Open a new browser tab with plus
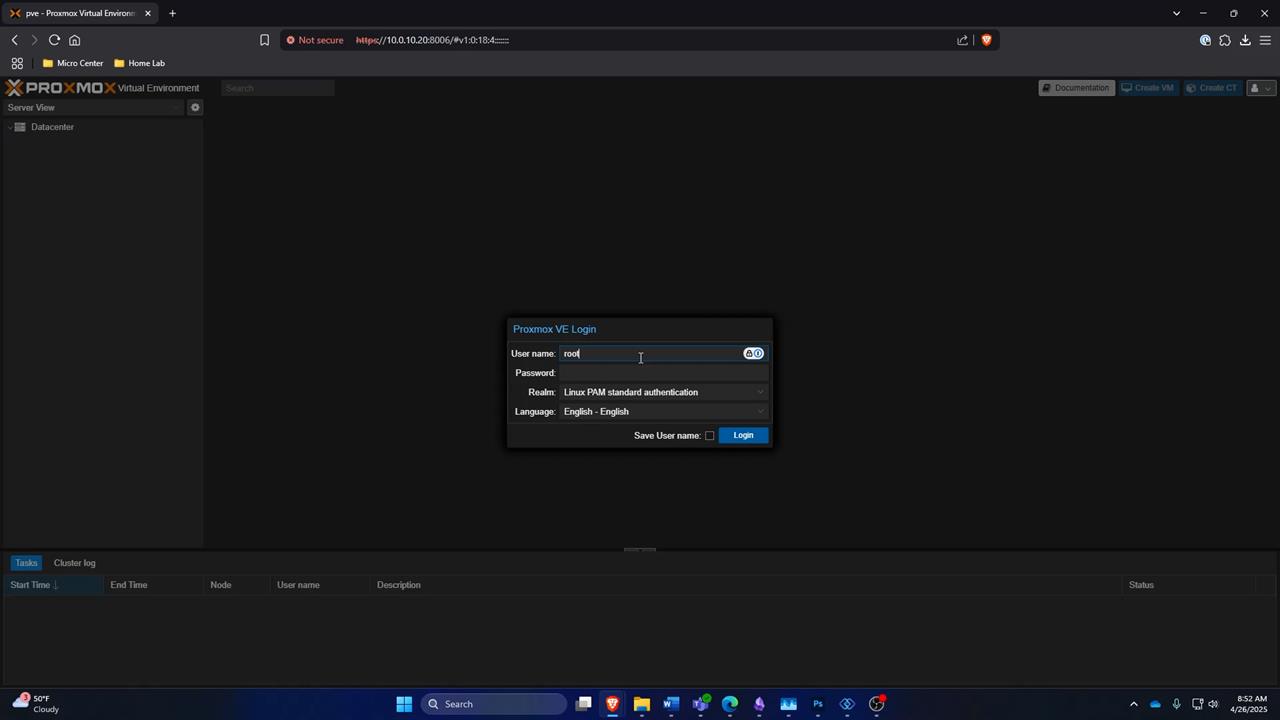1280x720 pixels. pos(172,13)
